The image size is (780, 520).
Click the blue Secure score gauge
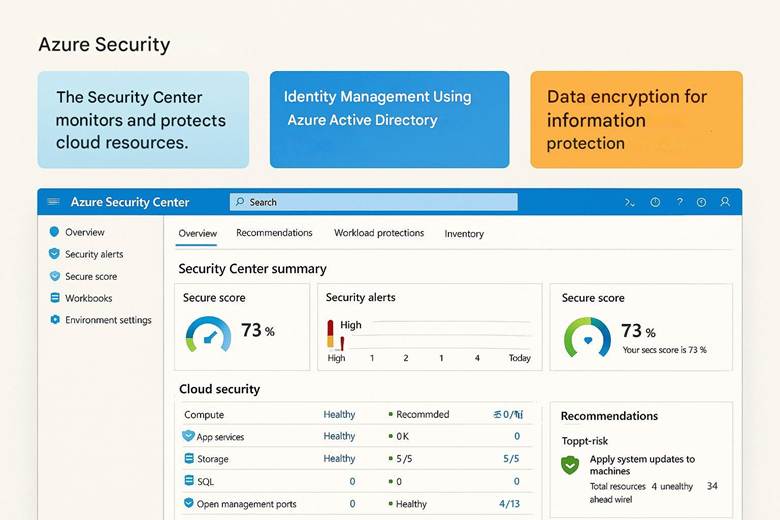click(208, 334)
